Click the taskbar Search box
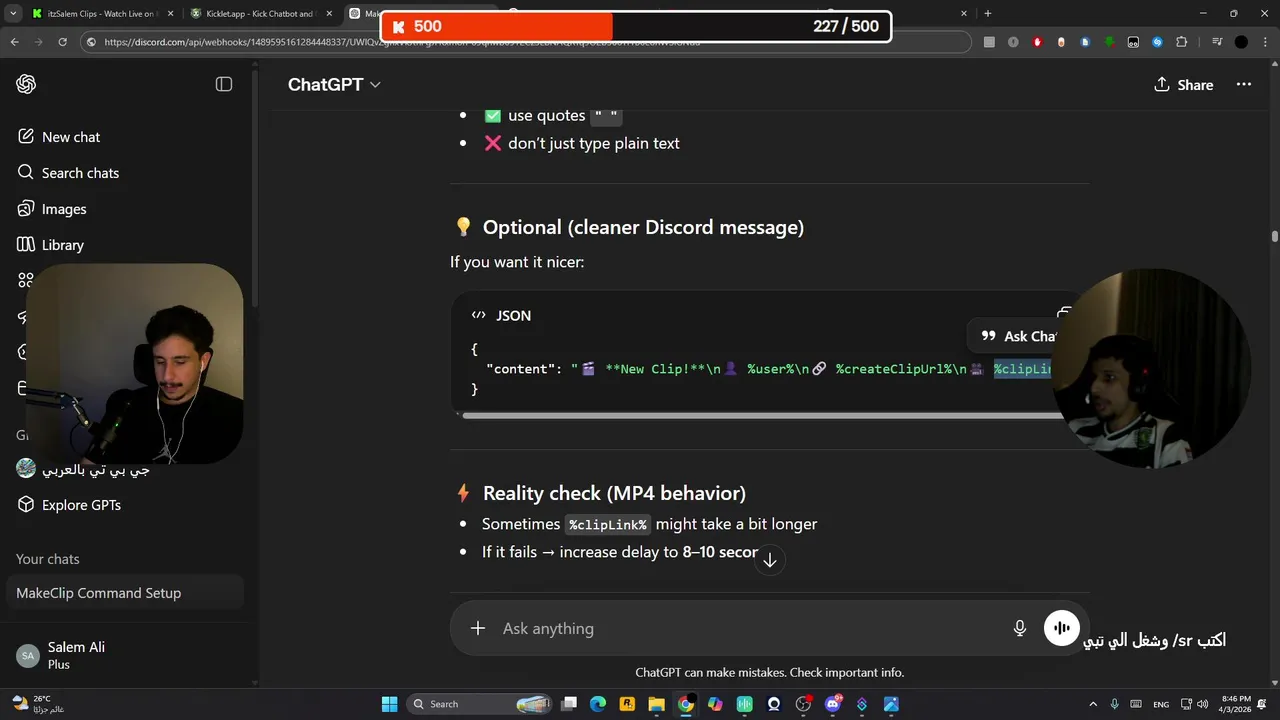This screenshot has width=1280, height=720. (481, 704)
